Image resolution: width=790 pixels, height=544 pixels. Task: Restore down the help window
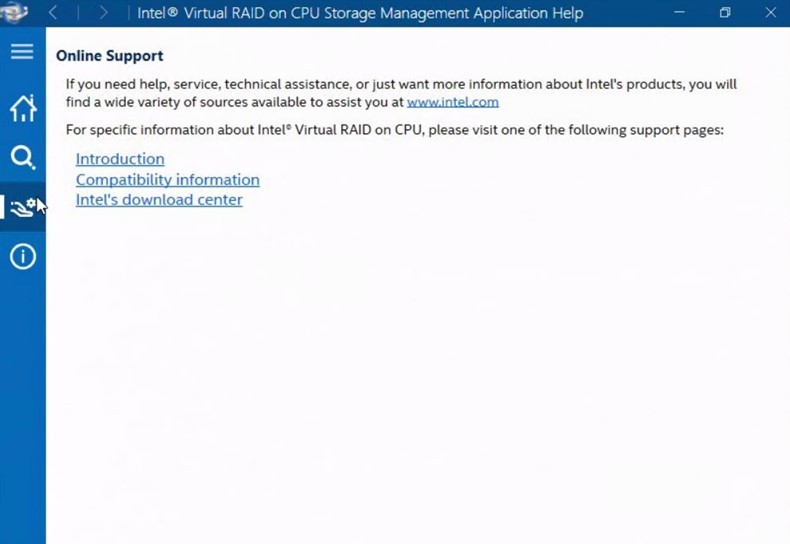(x=725, y=13)
